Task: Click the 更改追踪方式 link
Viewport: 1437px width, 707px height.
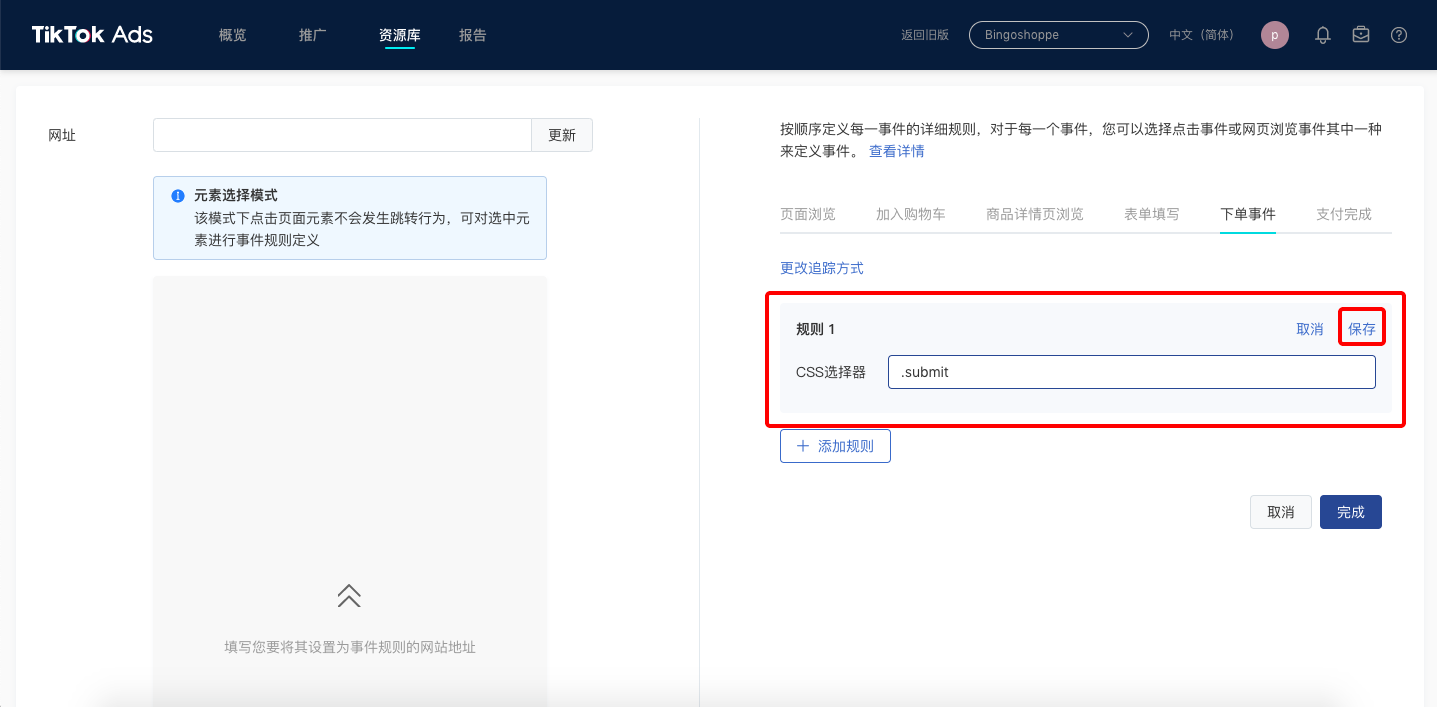Action: [x=821, y=268]
